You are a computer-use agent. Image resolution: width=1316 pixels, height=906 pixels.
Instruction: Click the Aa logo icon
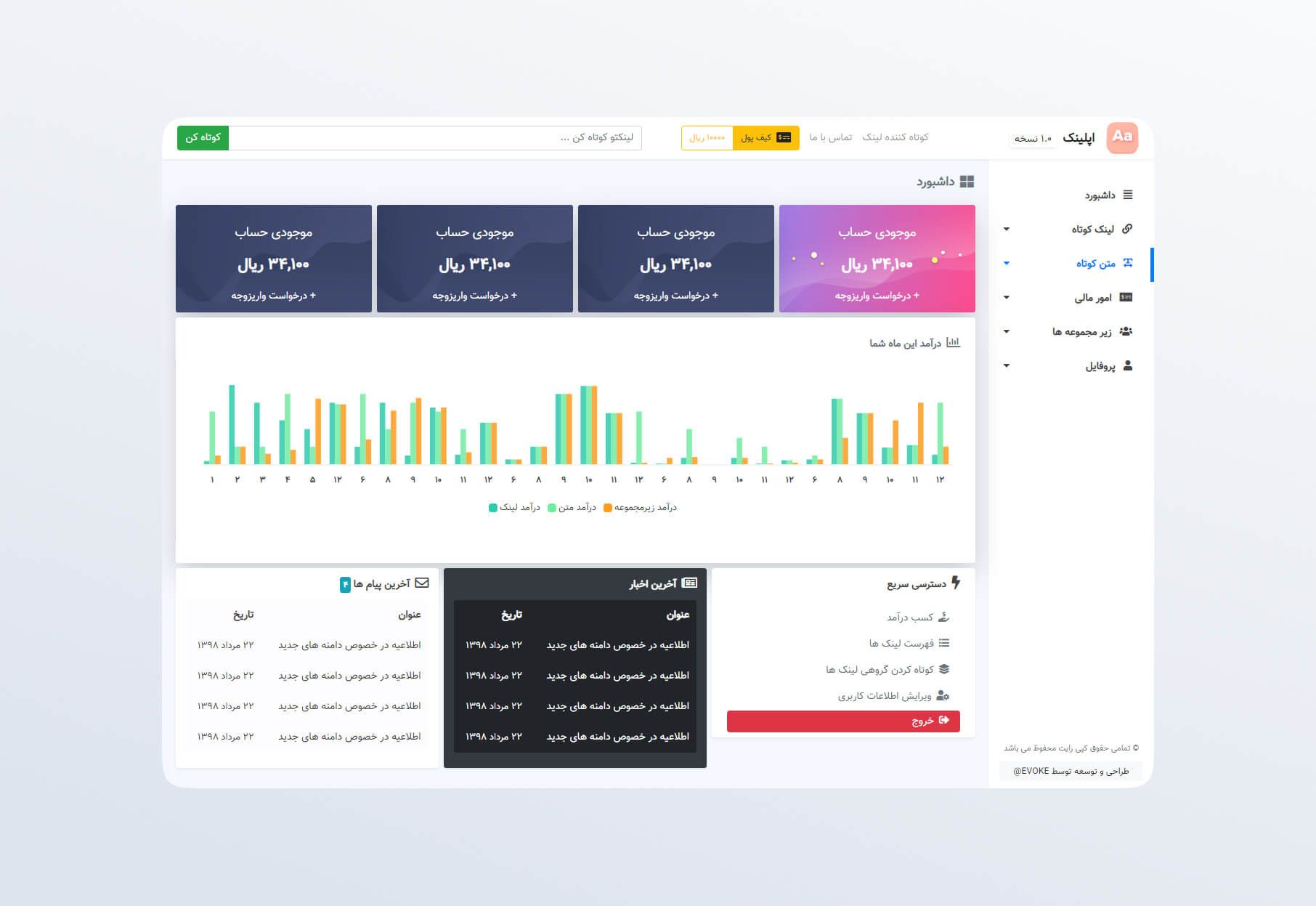pos(1122,137)
